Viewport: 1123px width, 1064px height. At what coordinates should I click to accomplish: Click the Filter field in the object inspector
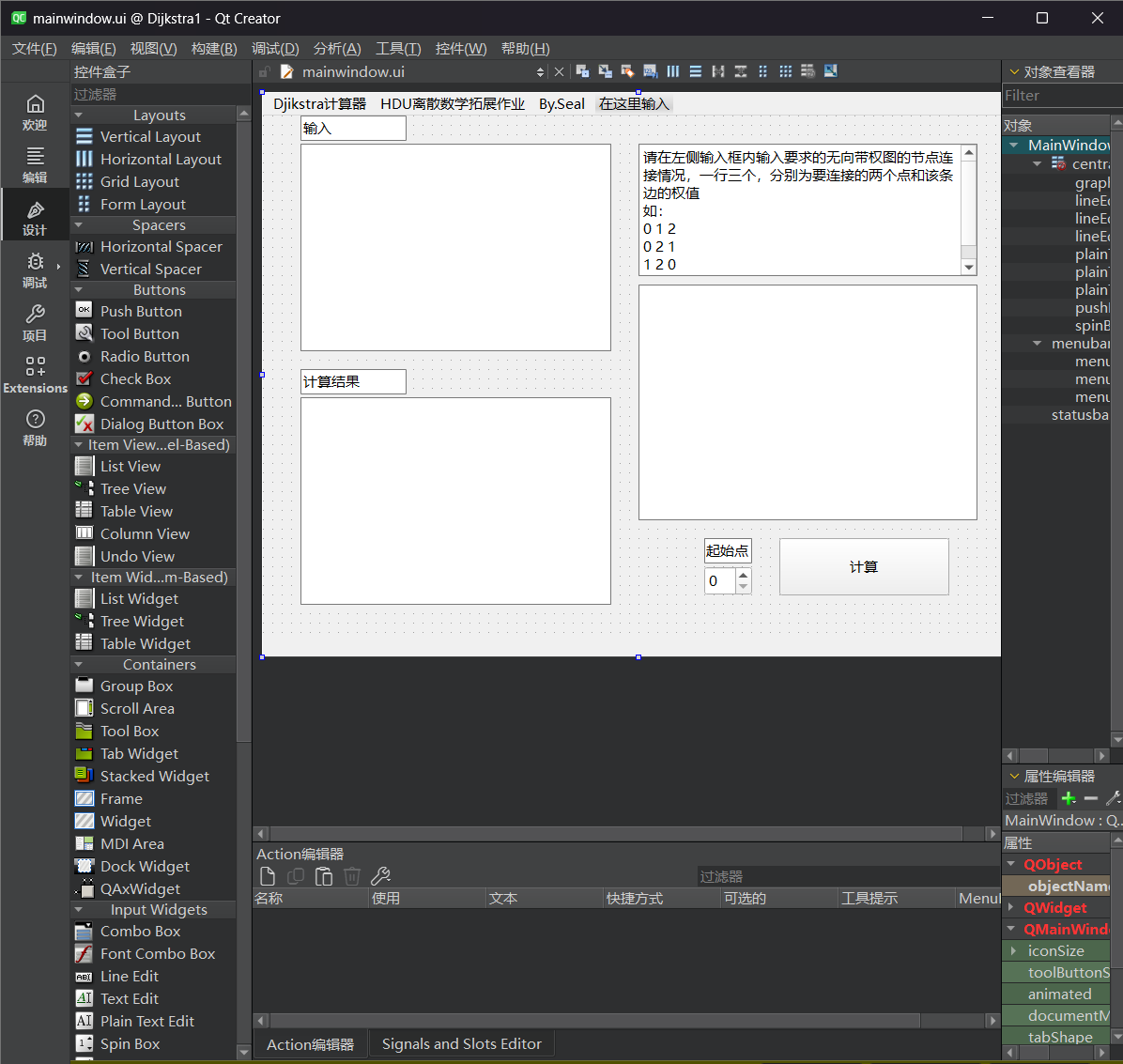(1062, 95)
